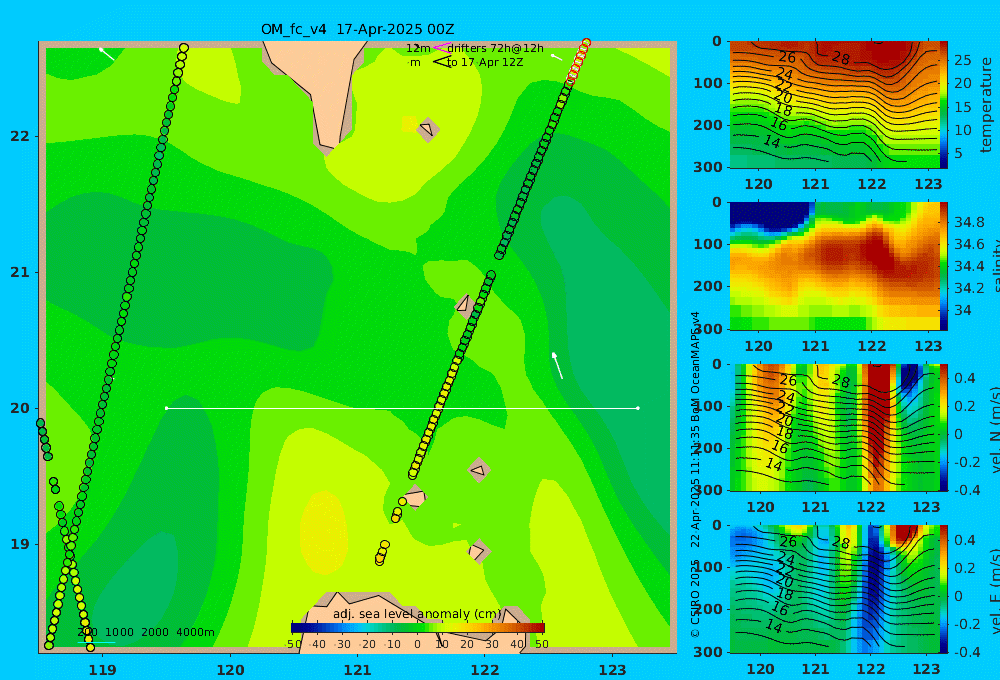Click the 'vel. E (m/s)' axis label
This screenshot has width=1000, height=680.
(994, 590)
